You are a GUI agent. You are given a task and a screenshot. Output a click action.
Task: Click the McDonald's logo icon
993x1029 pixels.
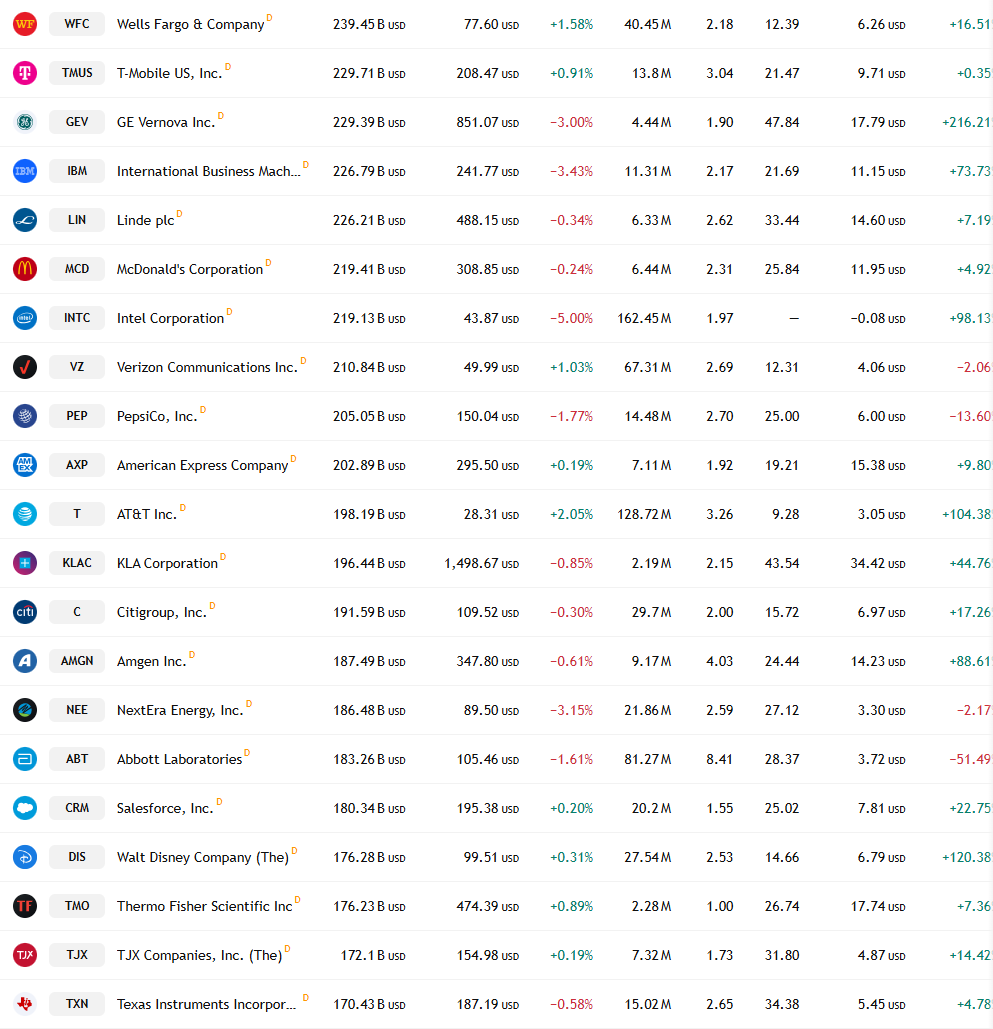coord(25,269)
